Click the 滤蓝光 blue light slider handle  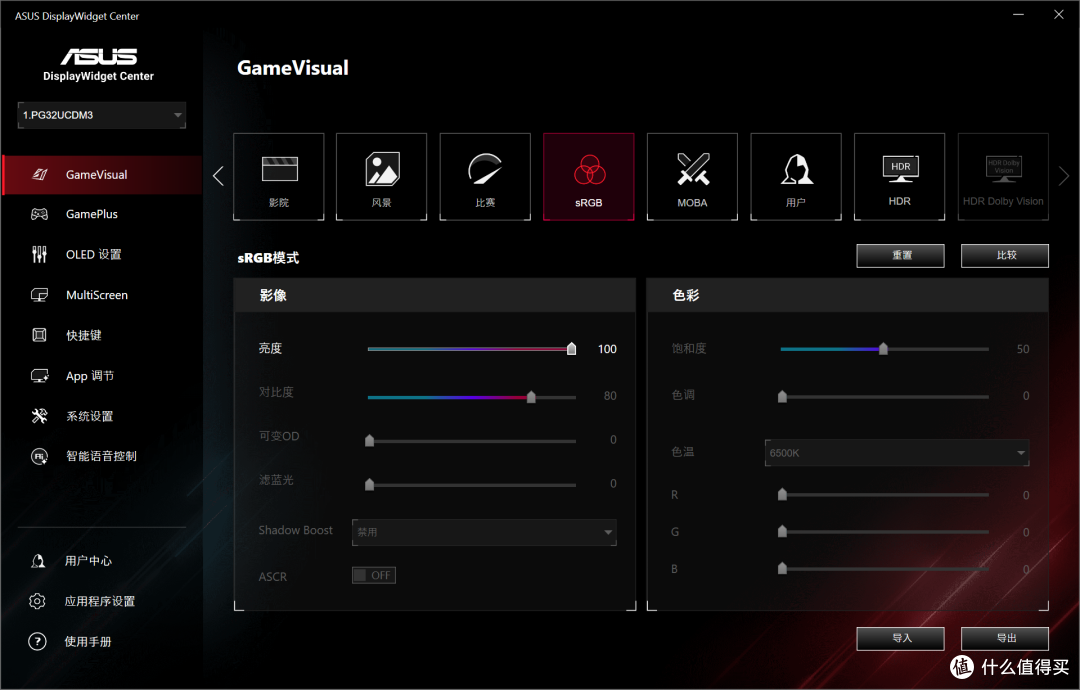point(369,485)
